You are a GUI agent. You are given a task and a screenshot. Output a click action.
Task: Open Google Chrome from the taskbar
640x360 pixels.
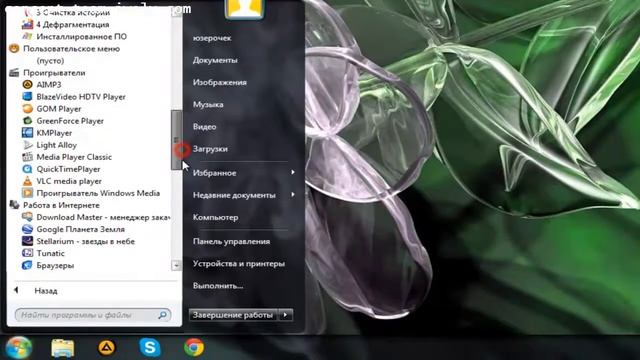194,347
